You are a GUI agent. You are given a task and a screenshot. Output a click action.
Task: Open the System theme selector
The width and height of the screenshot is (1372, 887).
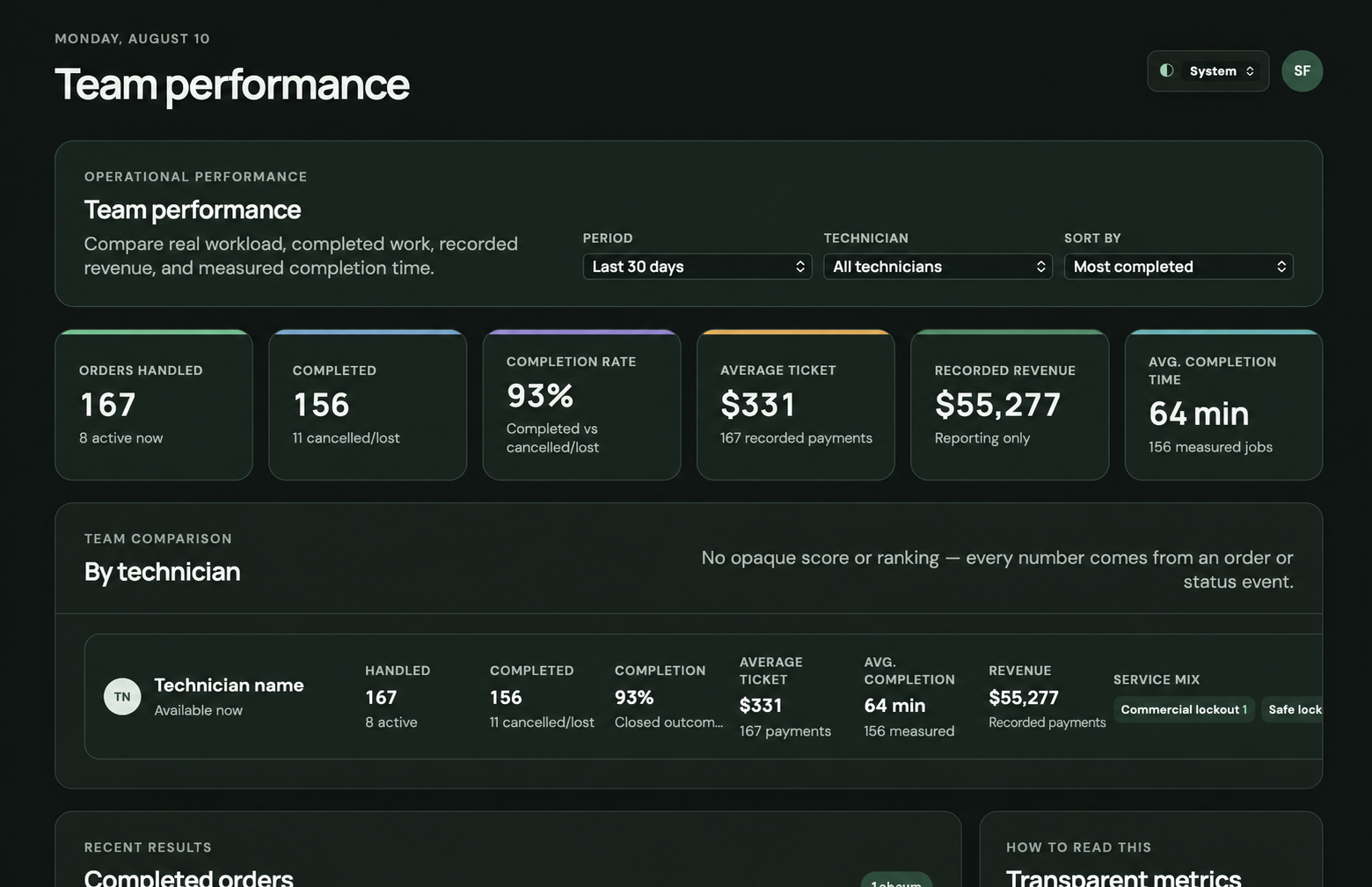coord(1208,71)
